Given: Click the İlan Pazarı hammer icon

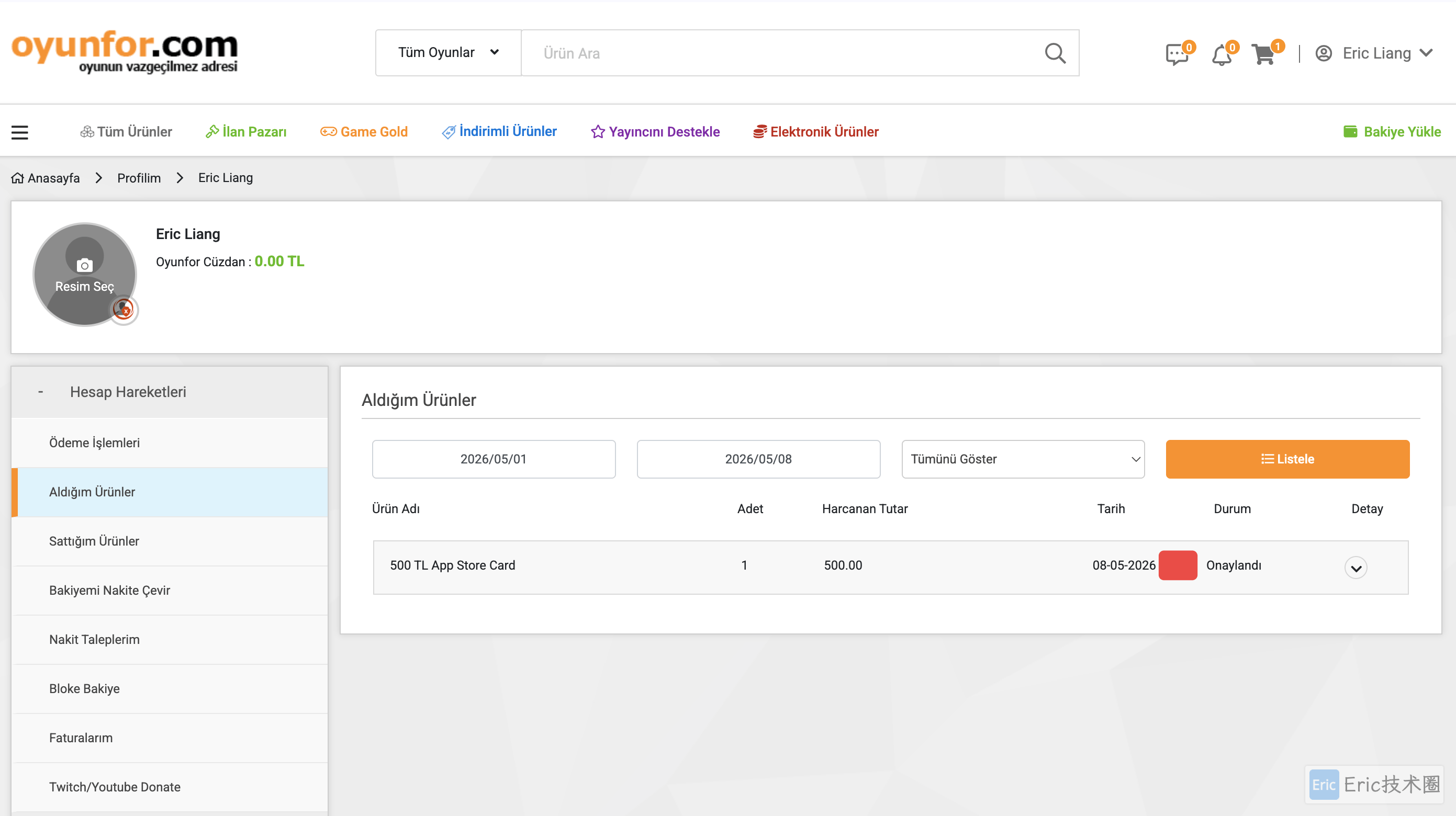Looking at the screenshot, I should (x=212, y=132).
